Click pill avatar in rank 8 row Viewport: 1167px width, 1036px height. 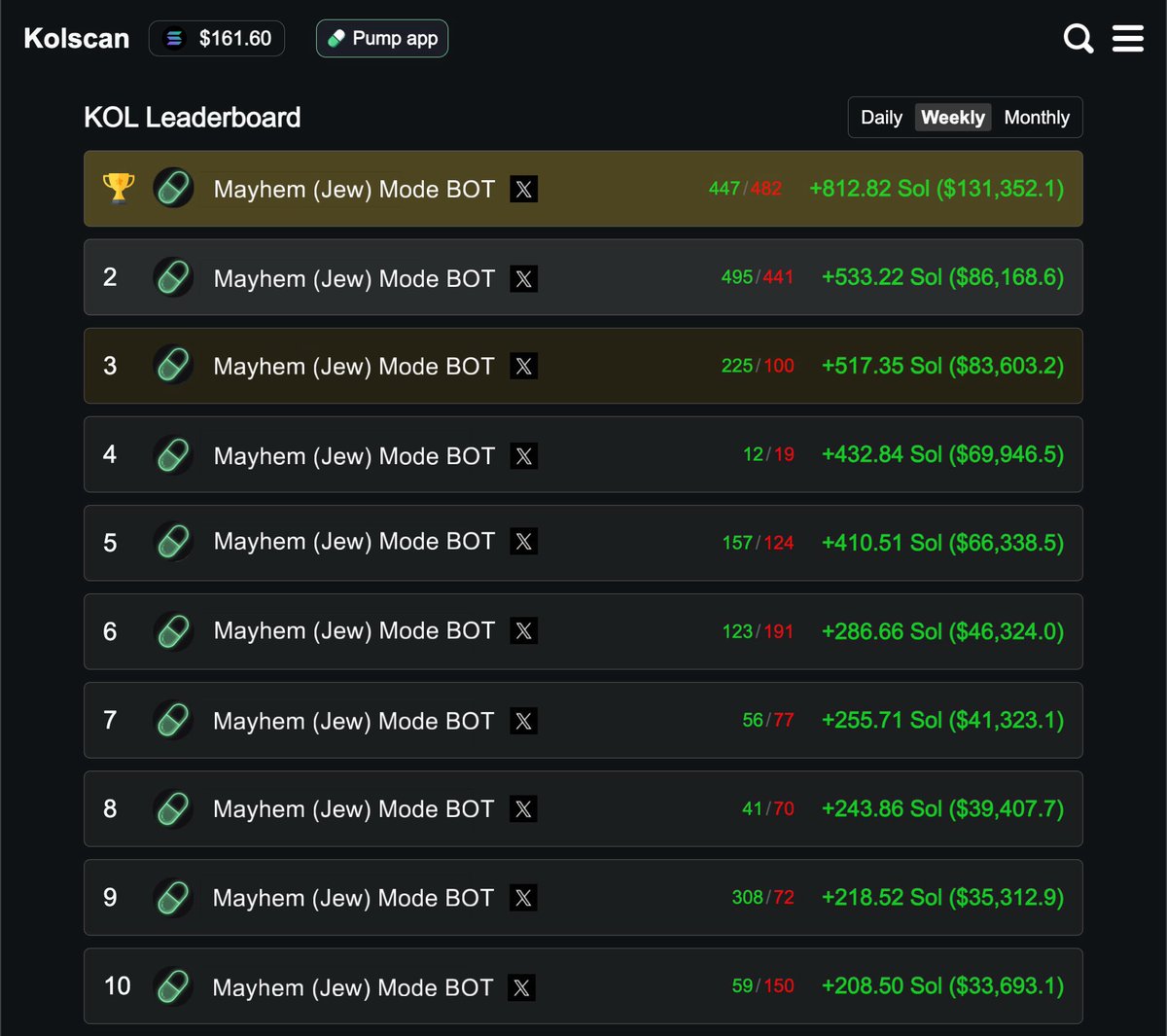(x=173, y=808)
